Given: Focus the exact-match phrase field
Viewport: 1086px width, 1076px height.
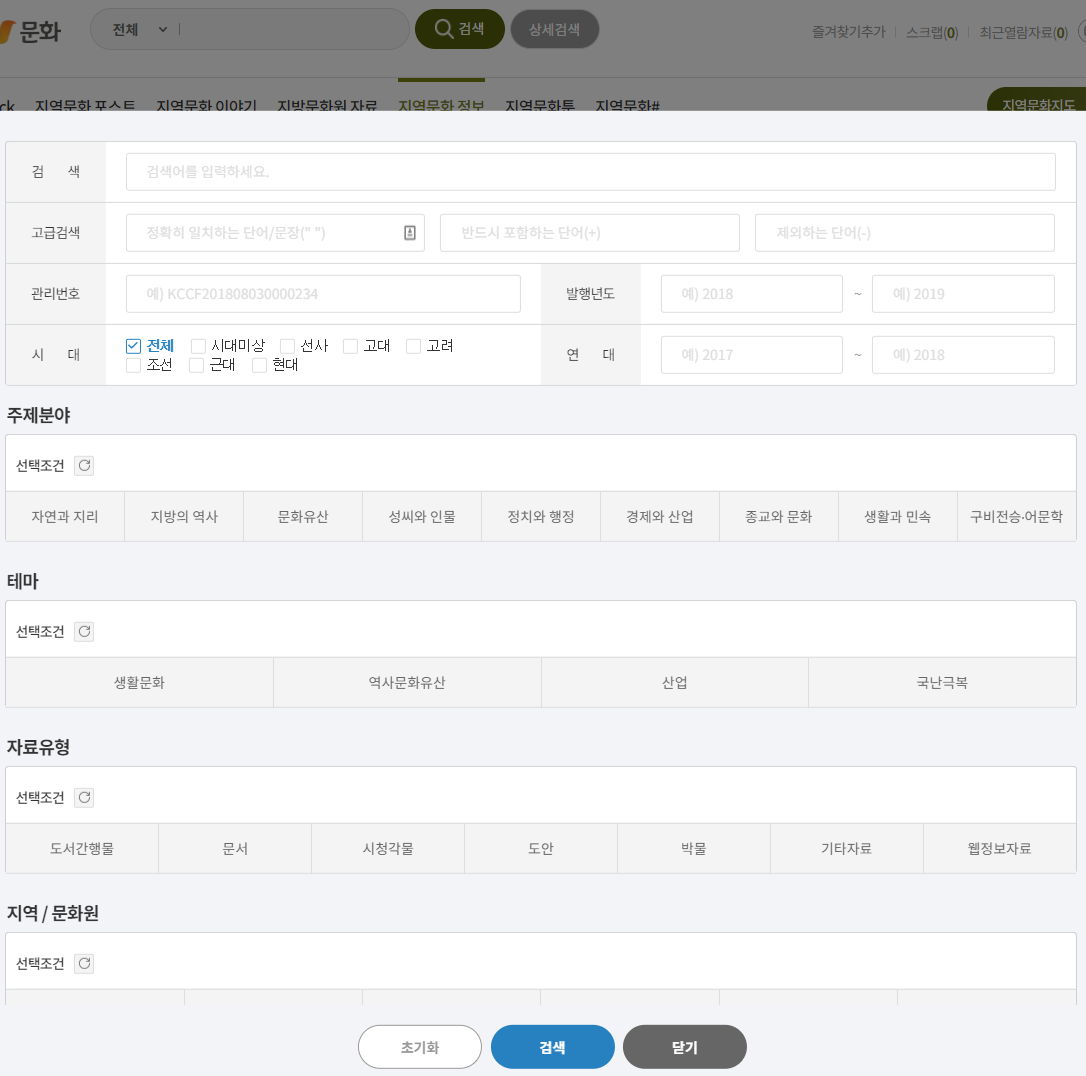Looking at the screenshot, I should [x=275, y=233].
